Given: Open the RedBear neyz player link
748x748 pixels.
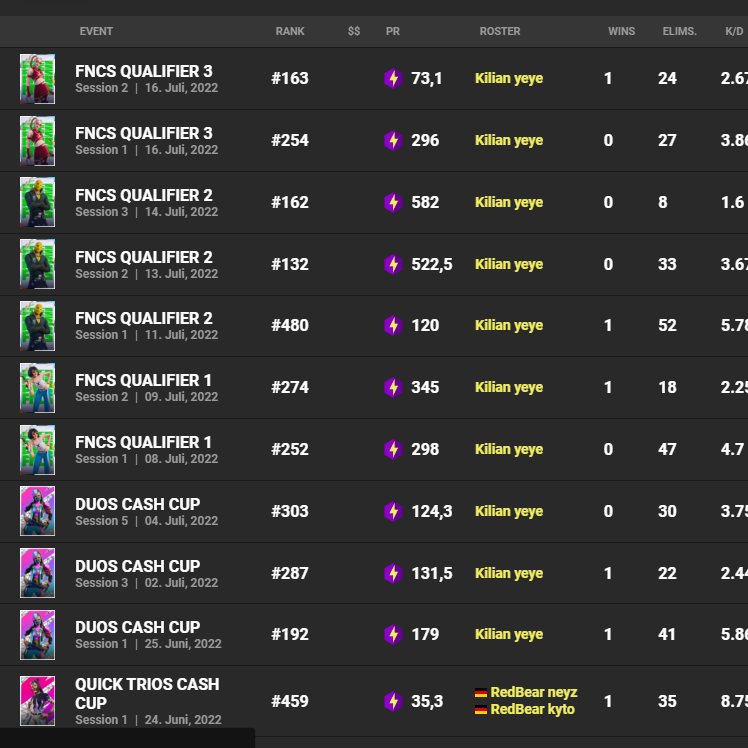Looking at the screenshot, I should [533, 692].
